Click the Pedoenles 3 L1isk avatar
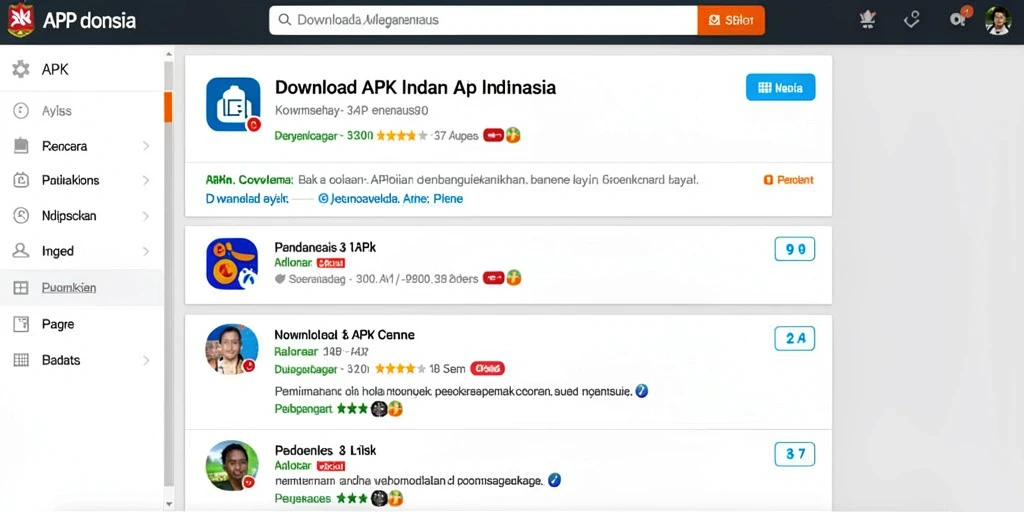1024x512 pixels. point(232,465)
